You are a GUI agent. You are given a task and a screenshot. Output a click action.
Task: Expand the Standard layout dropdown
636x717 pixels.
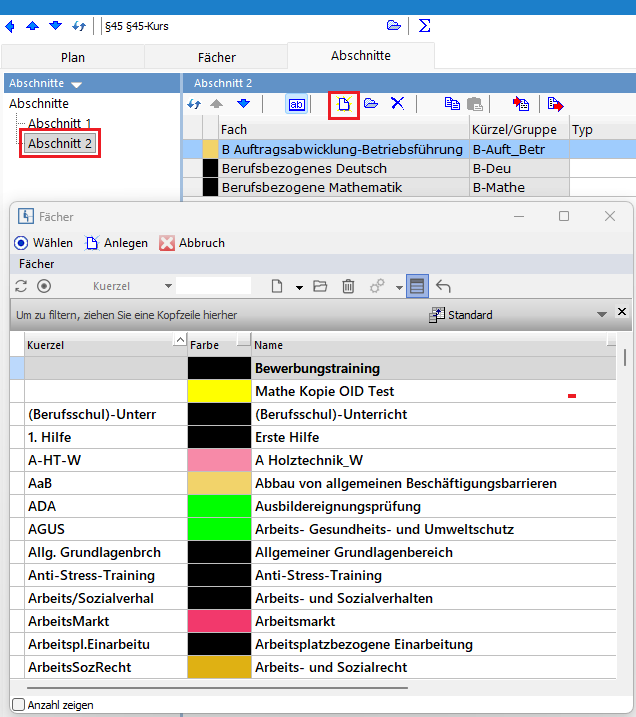point(601,315)
